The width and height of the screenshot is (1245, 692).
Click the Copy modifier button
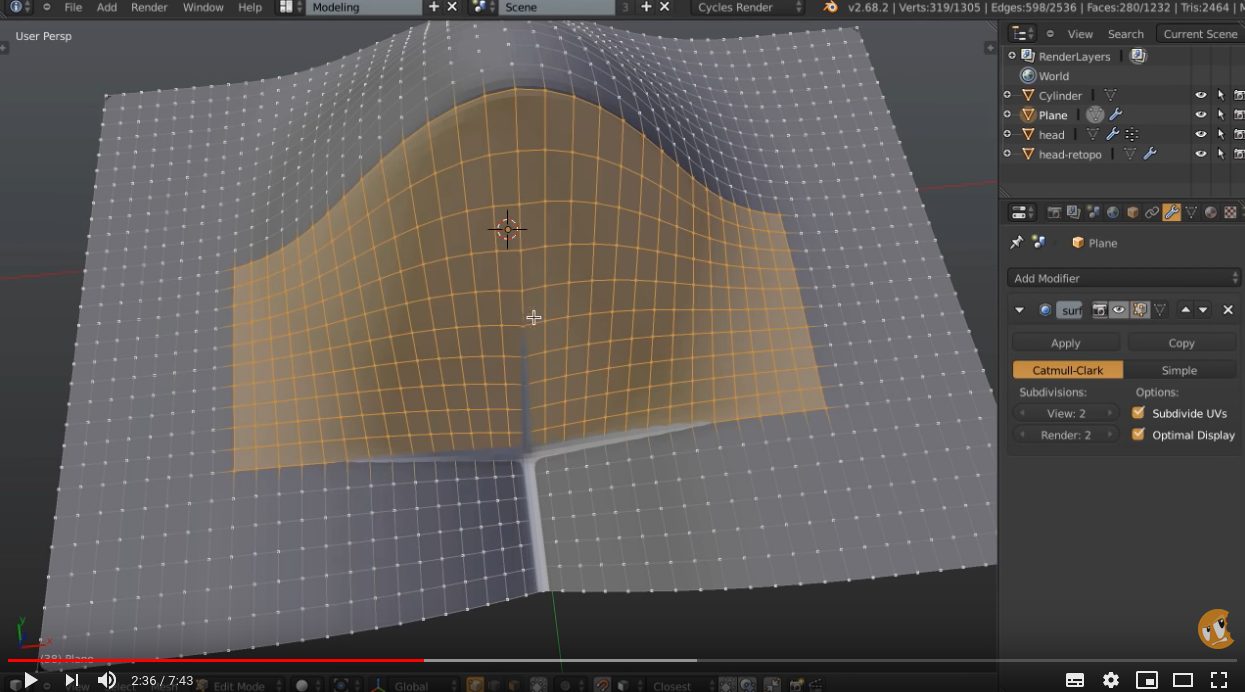click(x=1182, y=342)
